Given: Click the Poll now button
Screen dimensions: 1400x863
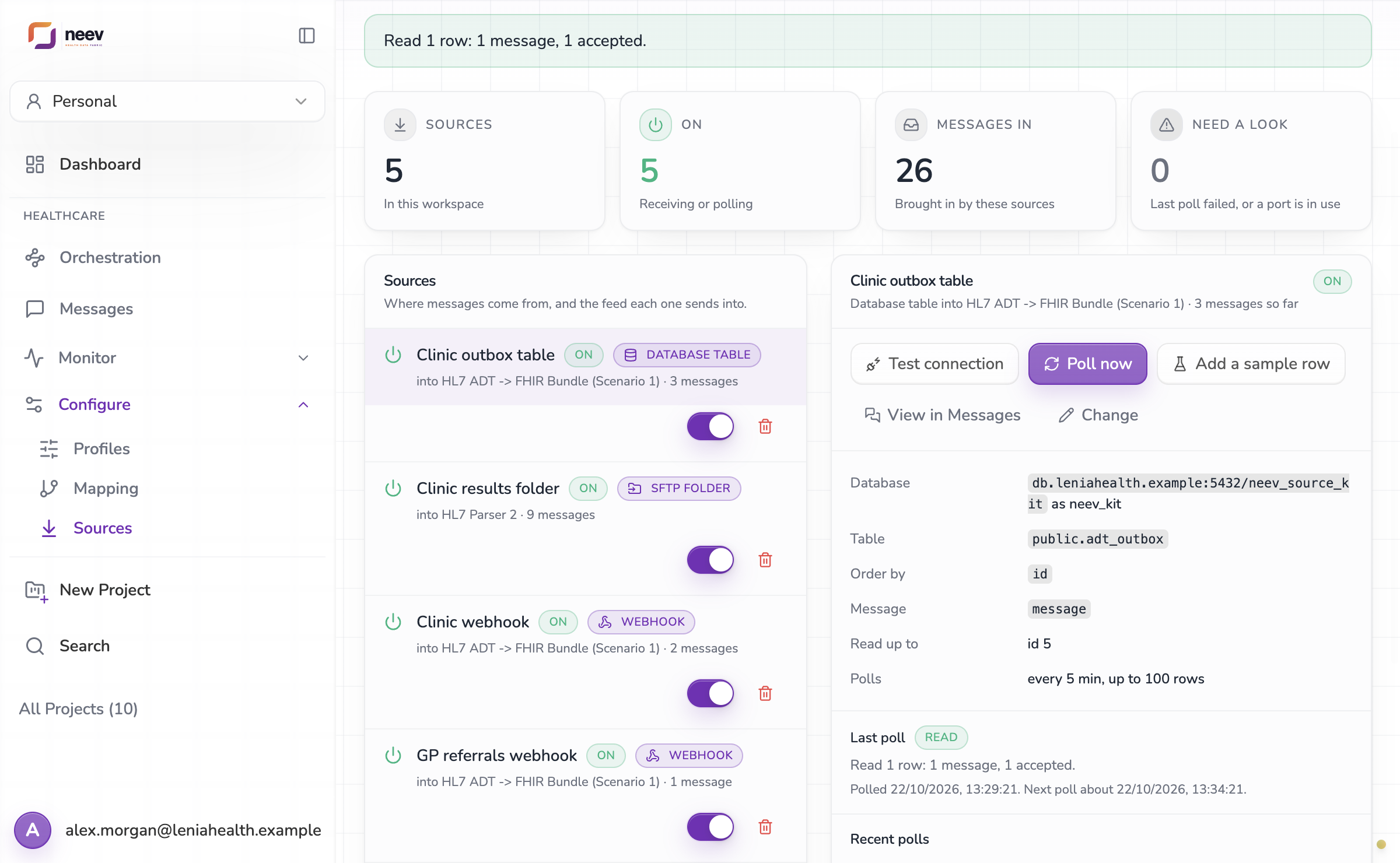Looking at the screenshot, I should [x=1087, y=364].
